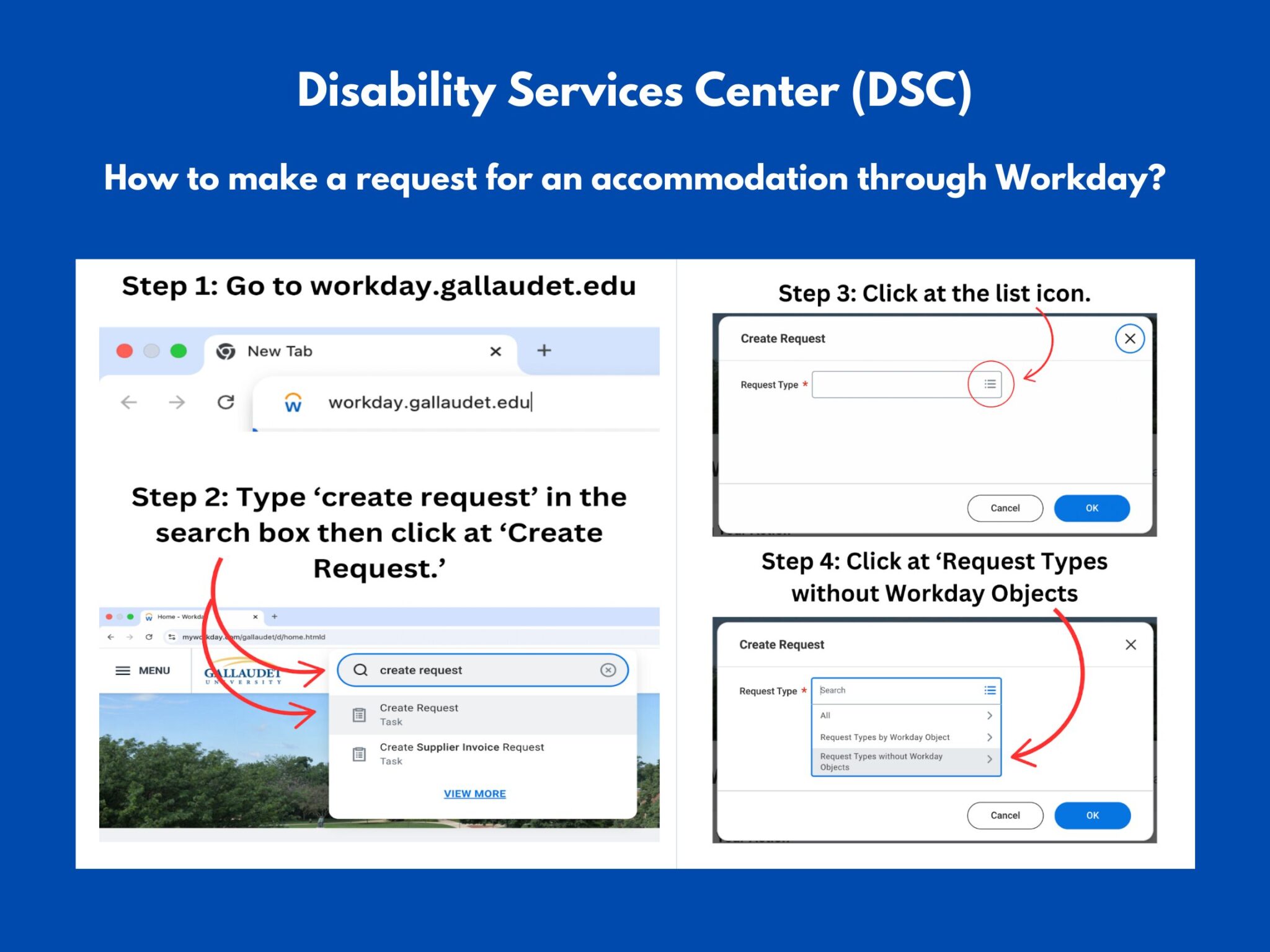Screen dimensions: 1270x952
Task: Click the VIEW MORE link
Action: pos(474,793)
